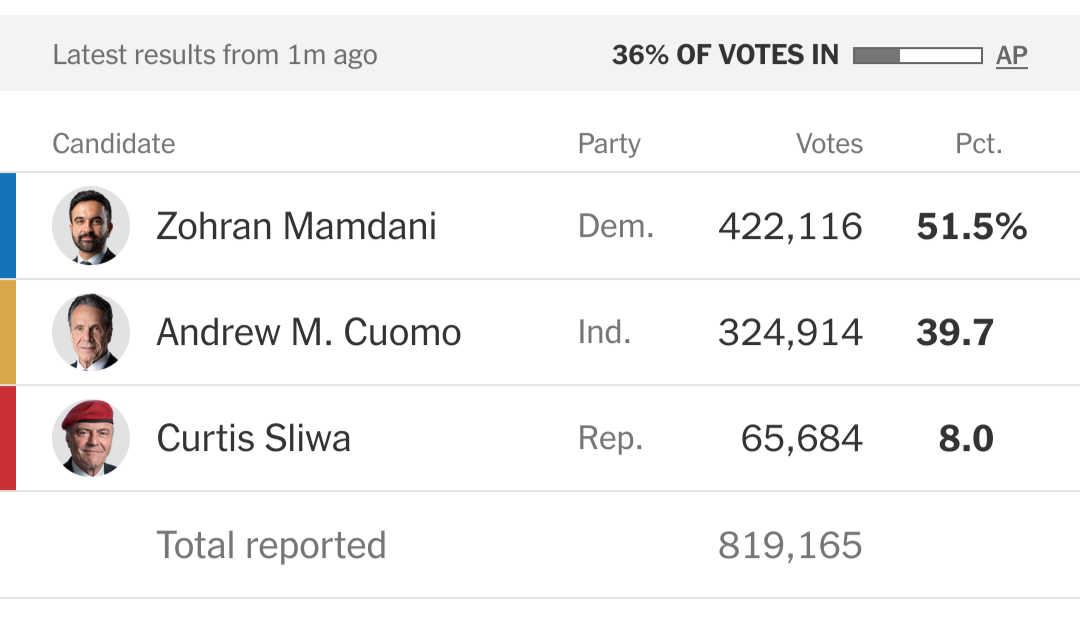Image resolution: width=1080 pixels, height=621 pixels.
Task: Click the Total reported label
Action: click(x=271, y=545)
